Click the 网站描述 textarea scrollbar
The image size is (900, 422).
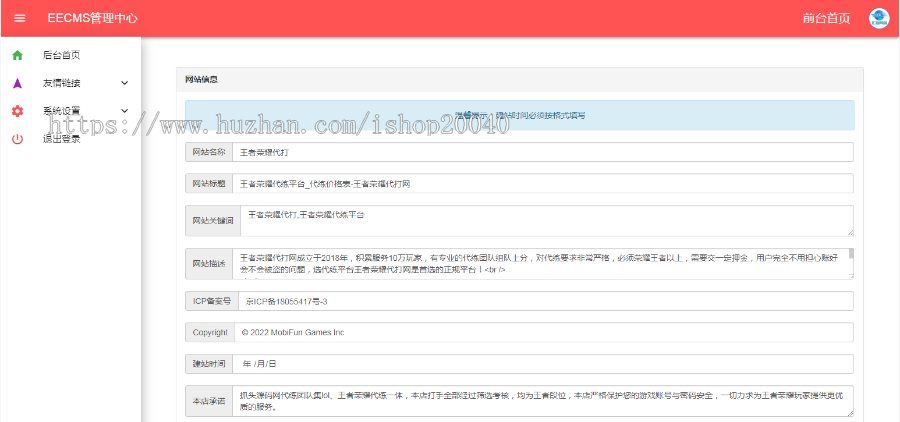[x=851, y=263]
